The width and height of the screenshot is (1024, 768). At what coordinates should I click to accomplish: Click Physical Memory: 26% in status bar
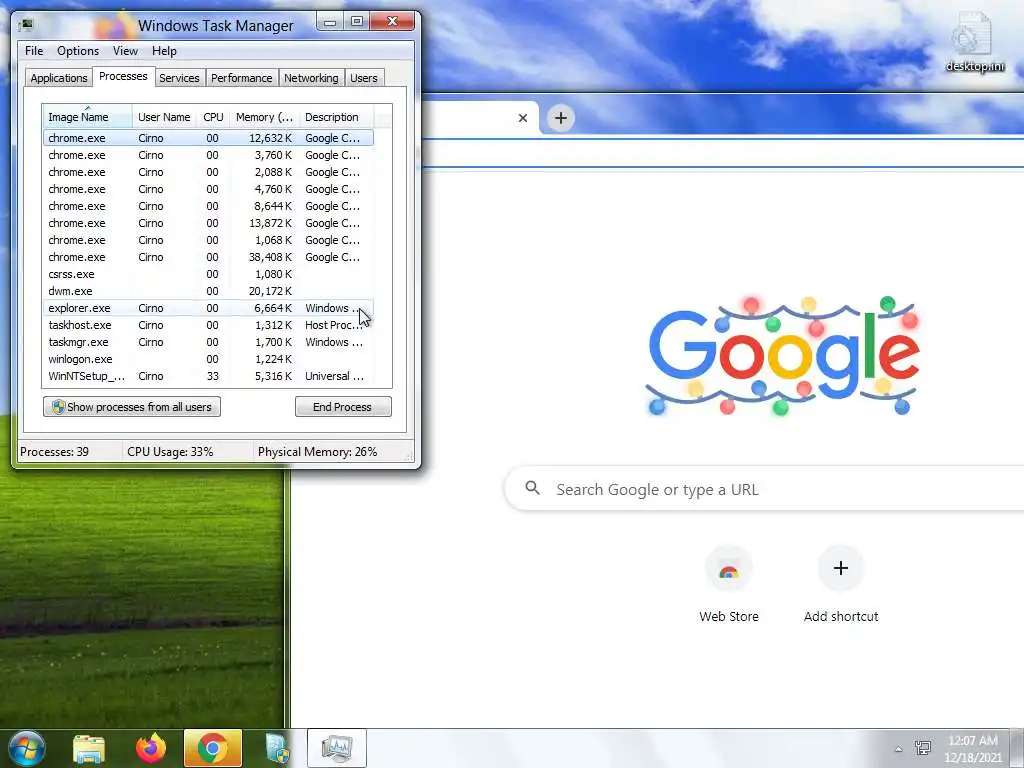(317, 451)
